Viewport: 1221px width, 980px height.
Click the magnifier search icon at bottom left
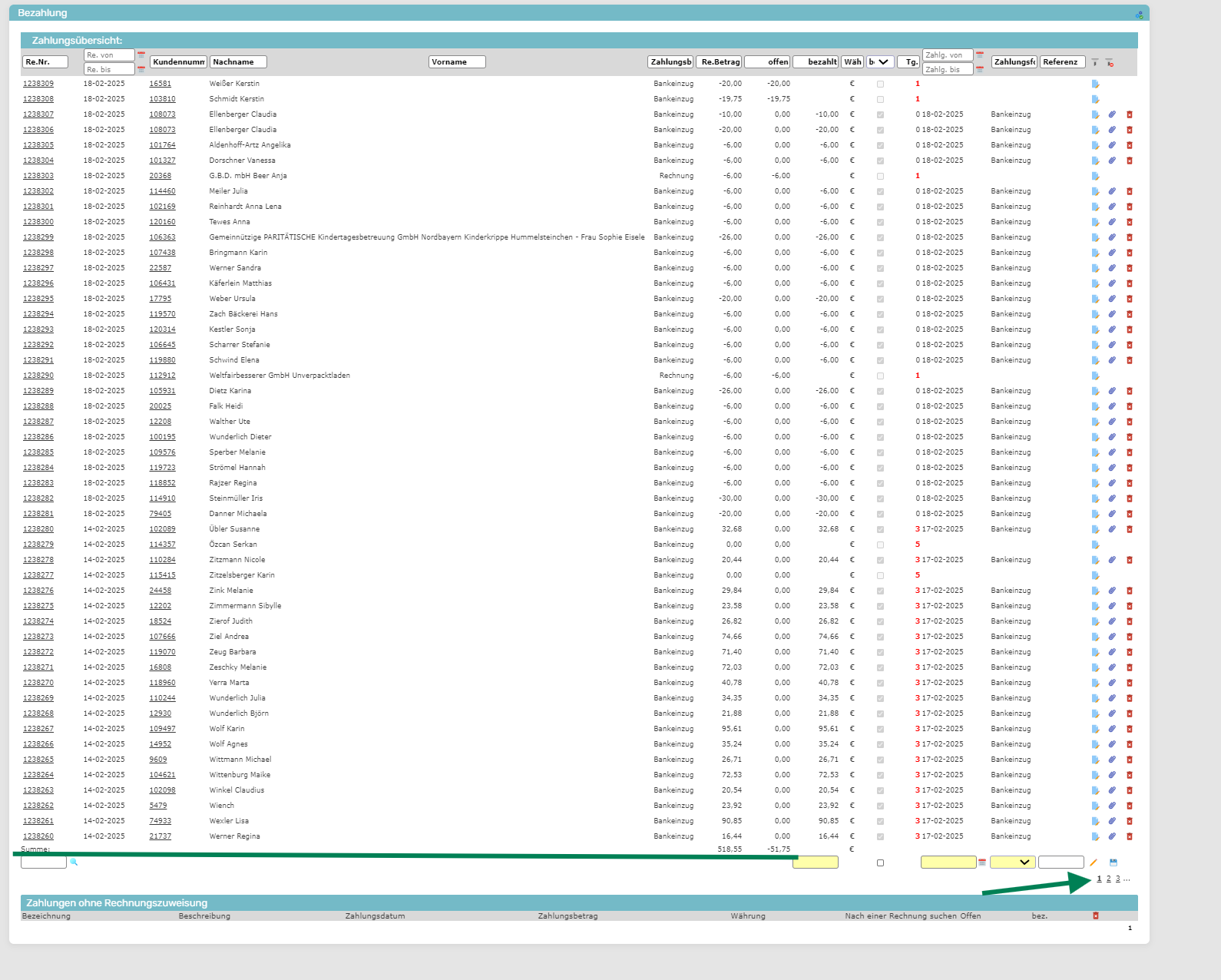pyautogui.click(x=74, y=862)
